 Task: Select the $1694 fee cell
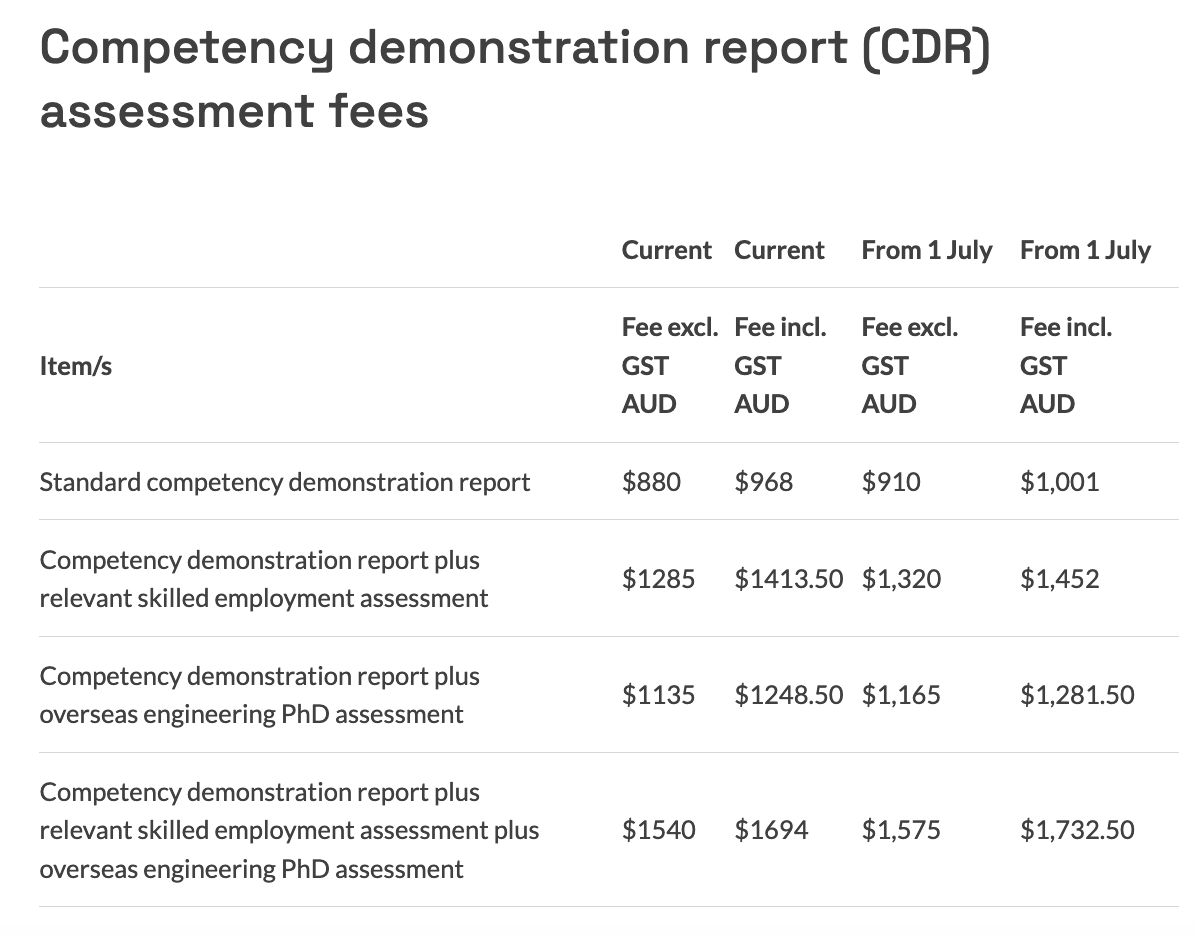[x=771, y=830]
